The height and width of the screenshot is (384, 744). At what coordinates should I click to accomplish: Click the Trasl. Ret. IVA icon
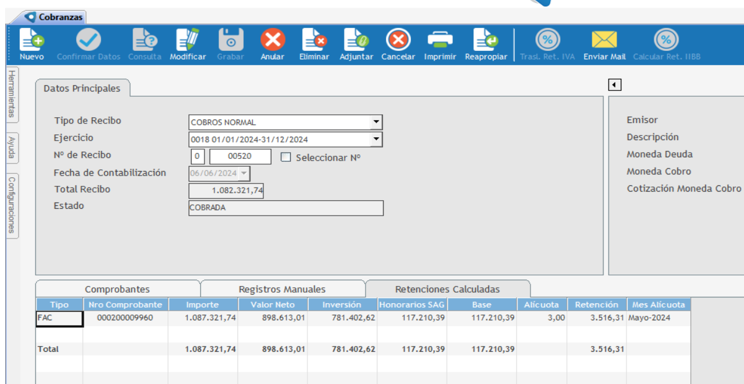tap(548, 40)
